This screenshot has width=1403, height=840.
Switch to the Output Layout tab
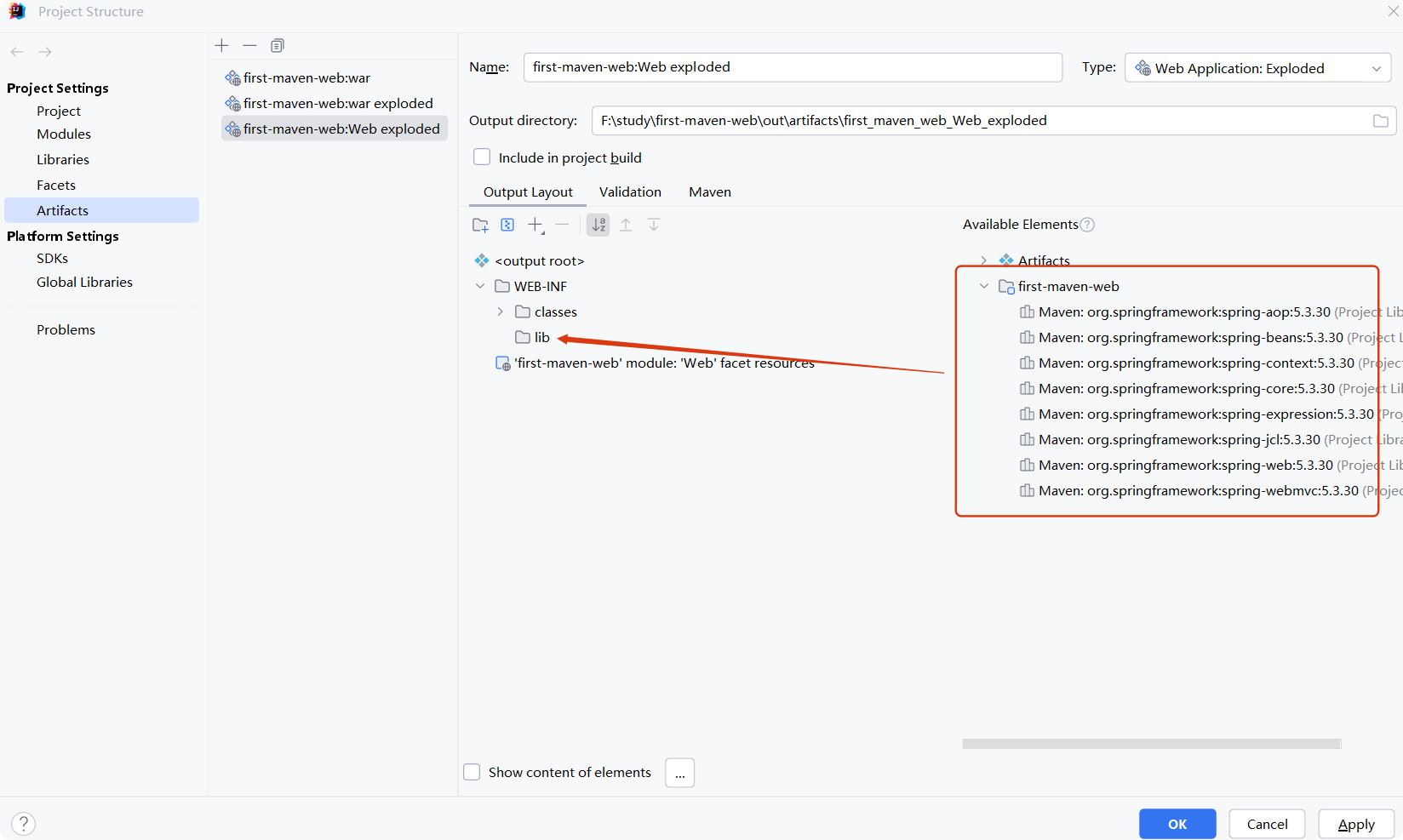(528, 192)
